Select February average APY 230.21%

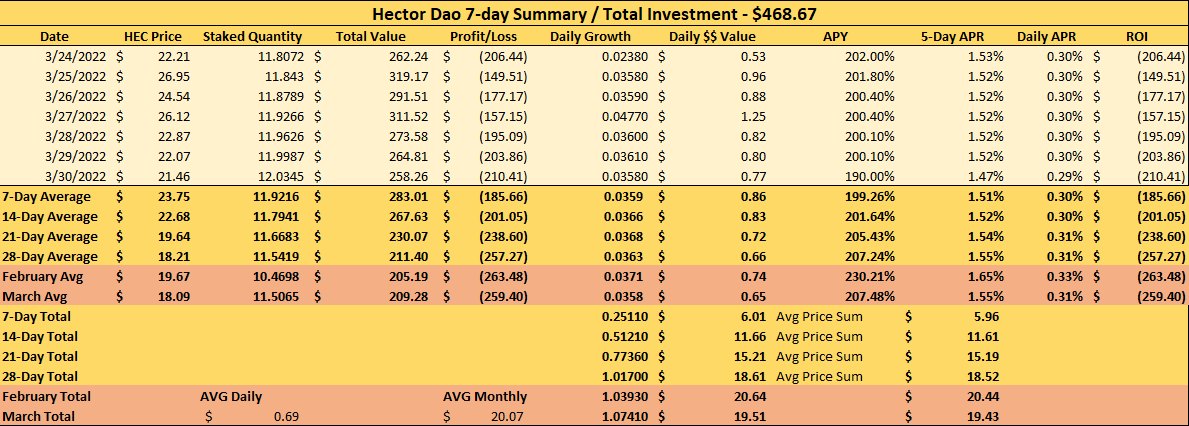point(871,277)
